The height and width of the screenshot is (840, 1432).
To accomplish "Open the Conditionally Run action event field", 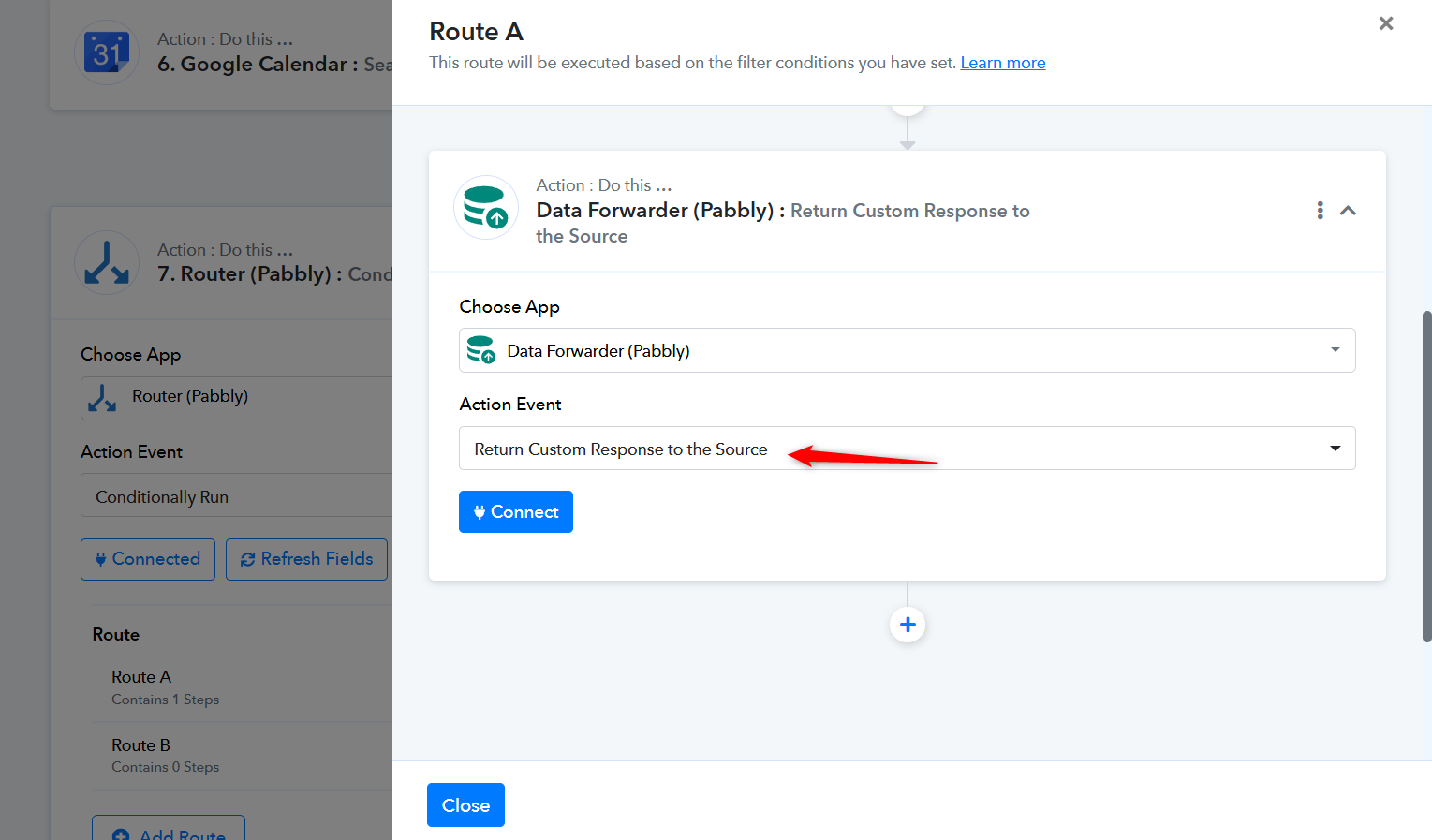I will pos(236,495).
